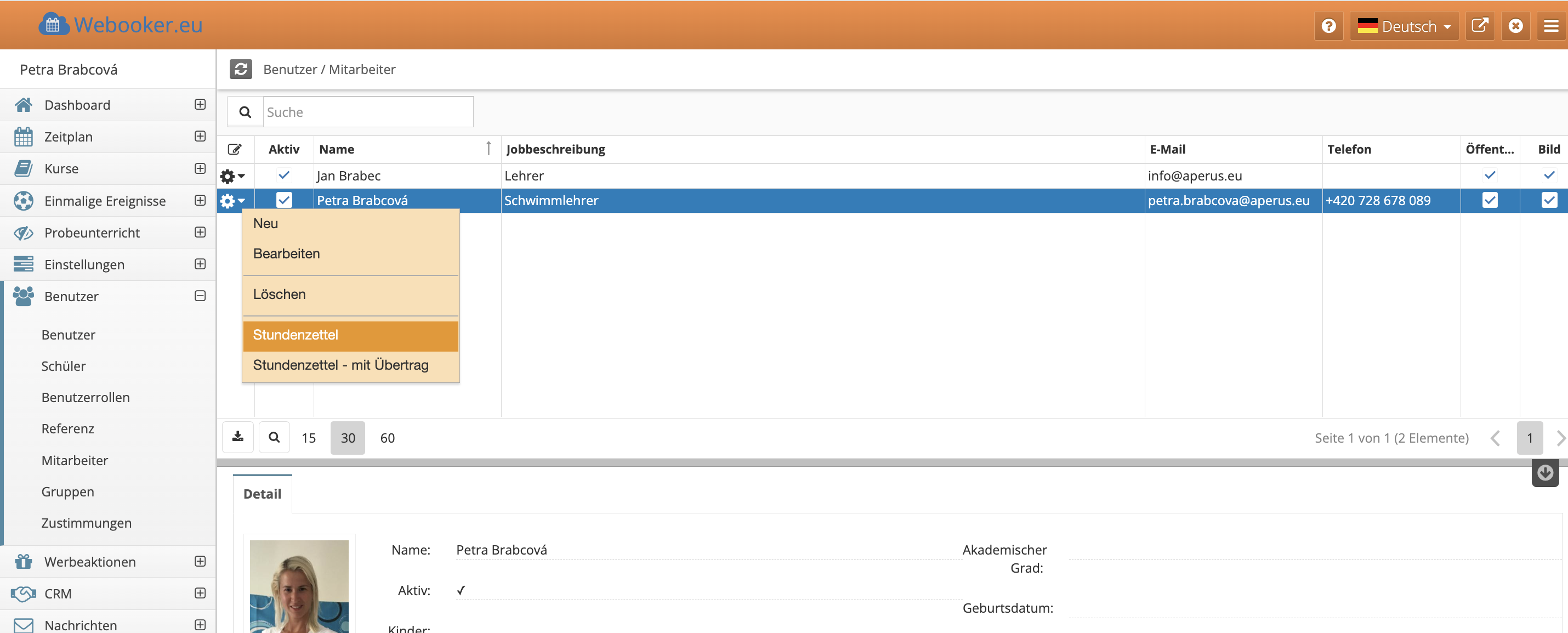
Task: Set page size to 60
Action: (x=387, y=437)
